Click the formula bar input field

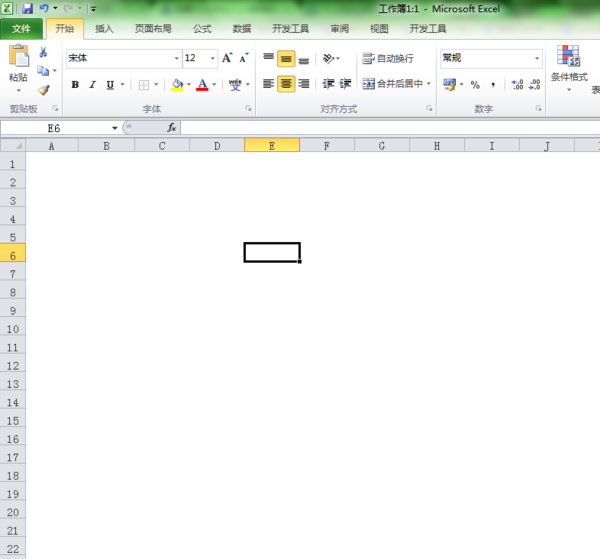390,128
